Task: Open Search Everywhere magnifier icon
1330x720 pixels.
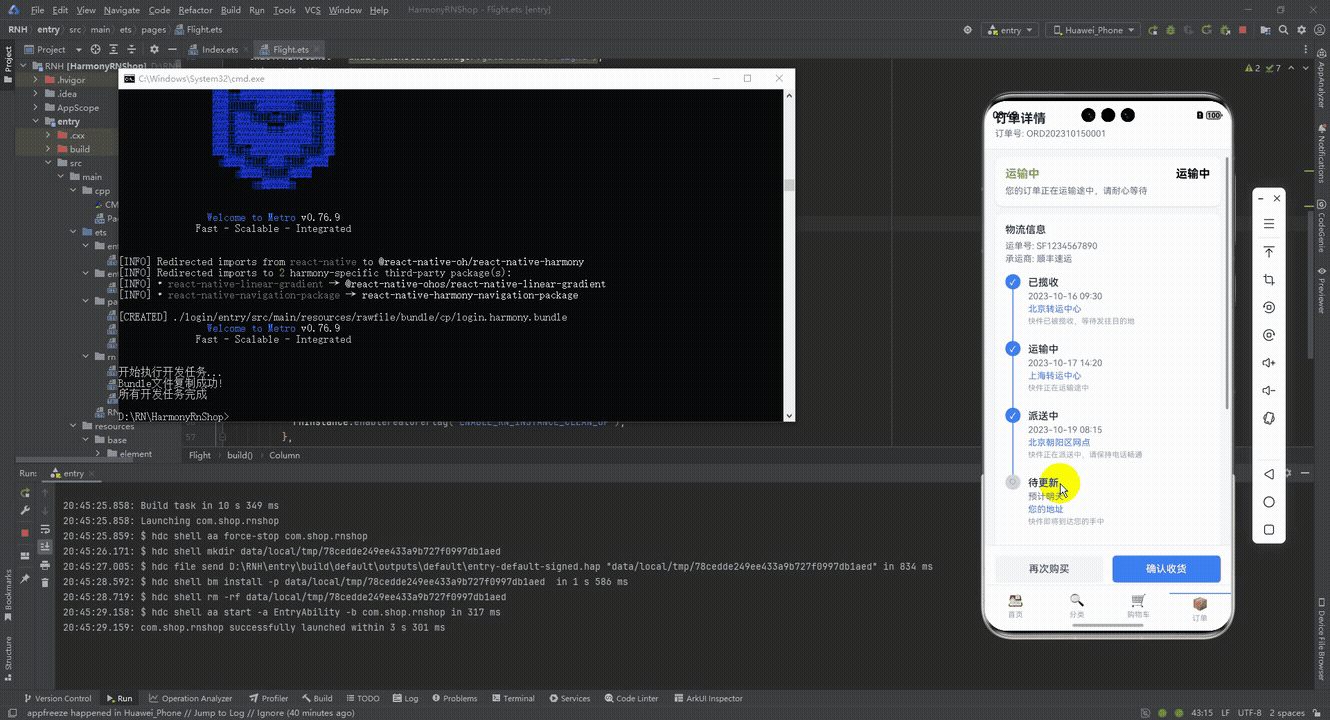Action: [1283, 30]
